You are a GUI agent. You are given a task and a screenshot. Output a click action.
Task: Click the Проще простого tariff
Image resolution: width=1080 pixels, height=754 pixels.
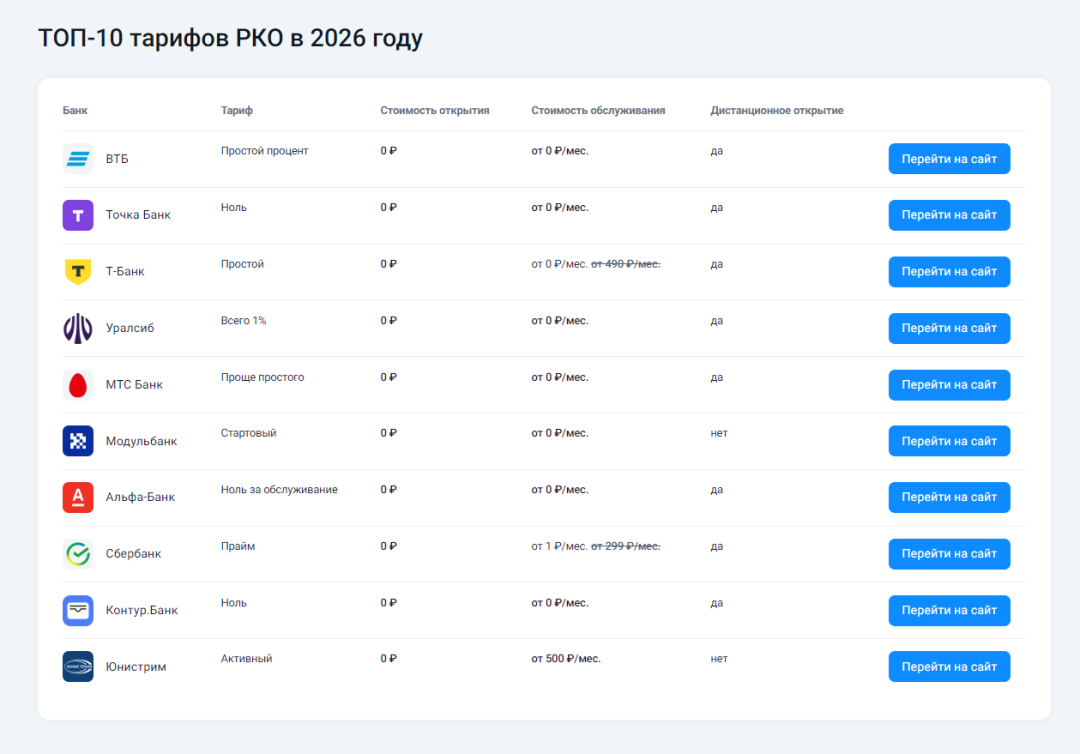point(262,377)
